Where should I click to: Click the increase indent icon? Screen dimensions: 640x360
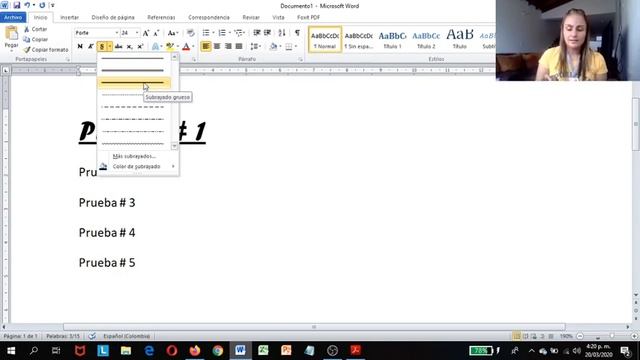pos(267,33)
